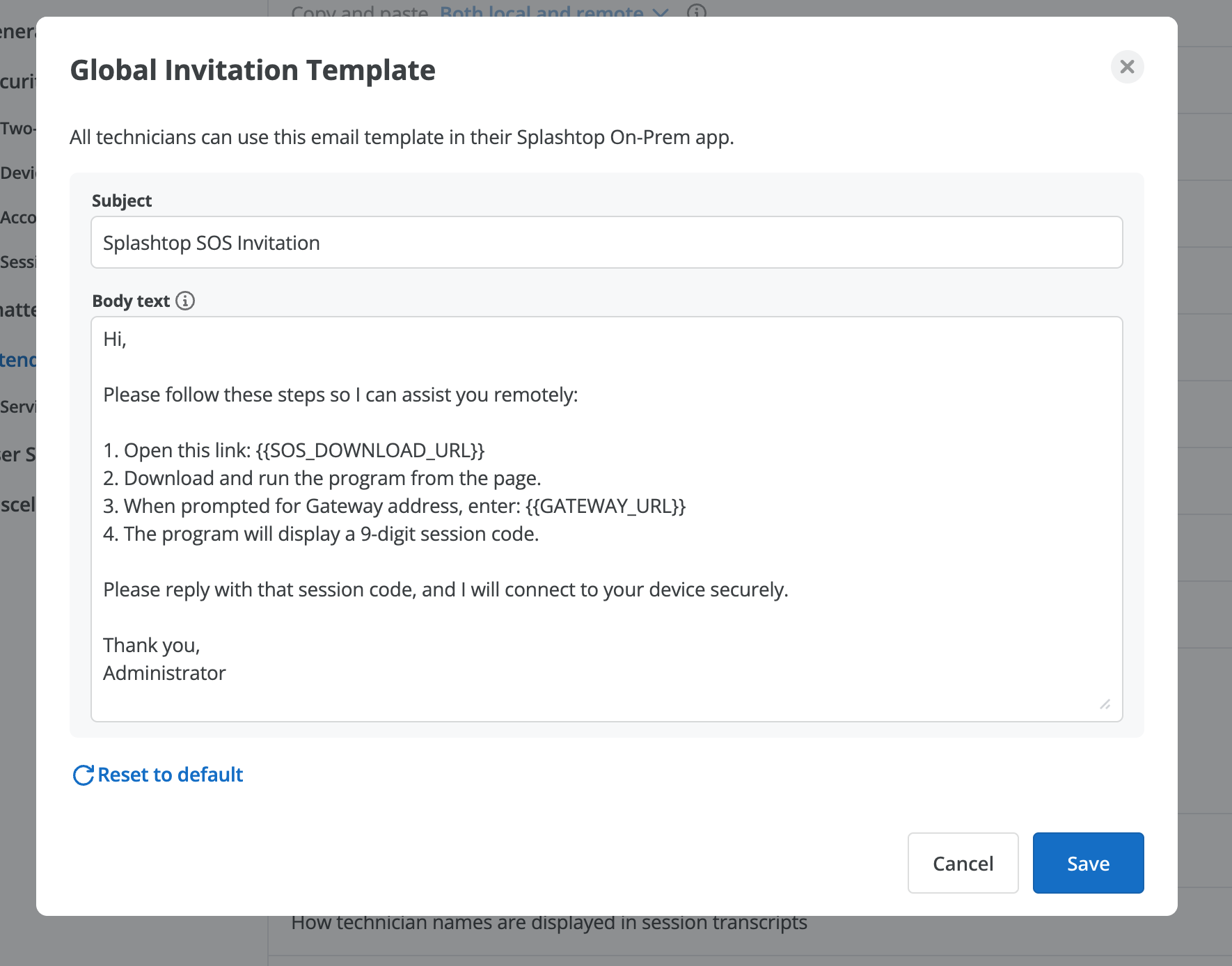This screenshot has width=1232, height=966.
Task: Click the Thank you line in body
Action: pyautogui.click(x=152, y=645)
